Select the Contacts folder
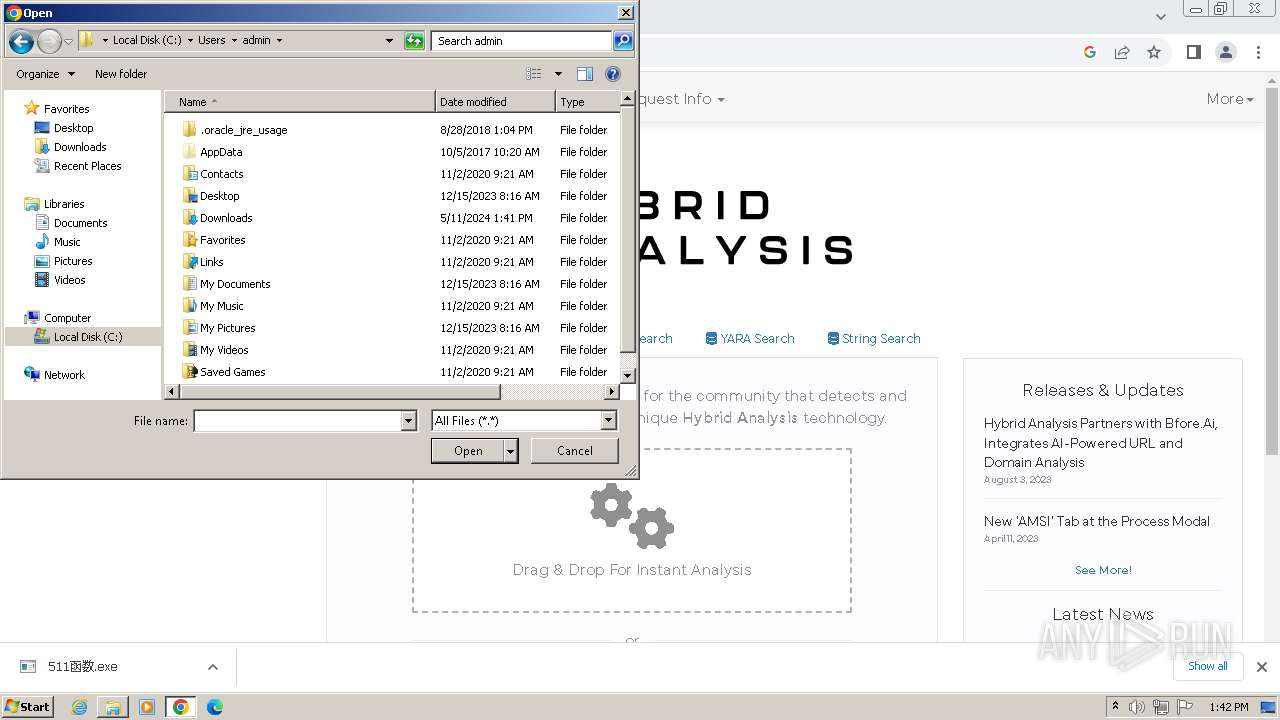 pos(221,174)
